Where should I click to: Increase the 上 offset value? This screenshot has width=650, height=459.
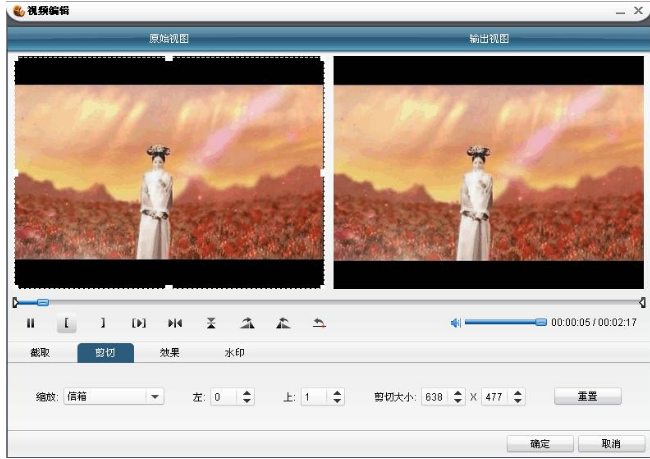click(x=337, y=393)
